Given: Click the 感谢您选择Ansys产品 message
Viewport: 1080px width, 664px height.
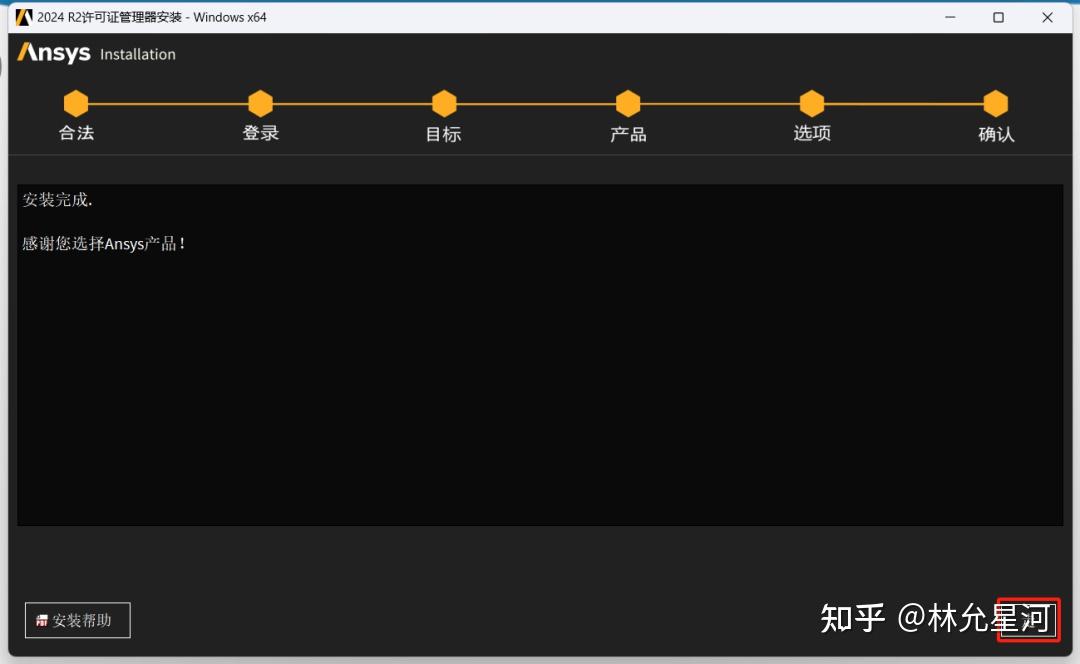Looking at the screenshot, I should click(105, 243).
